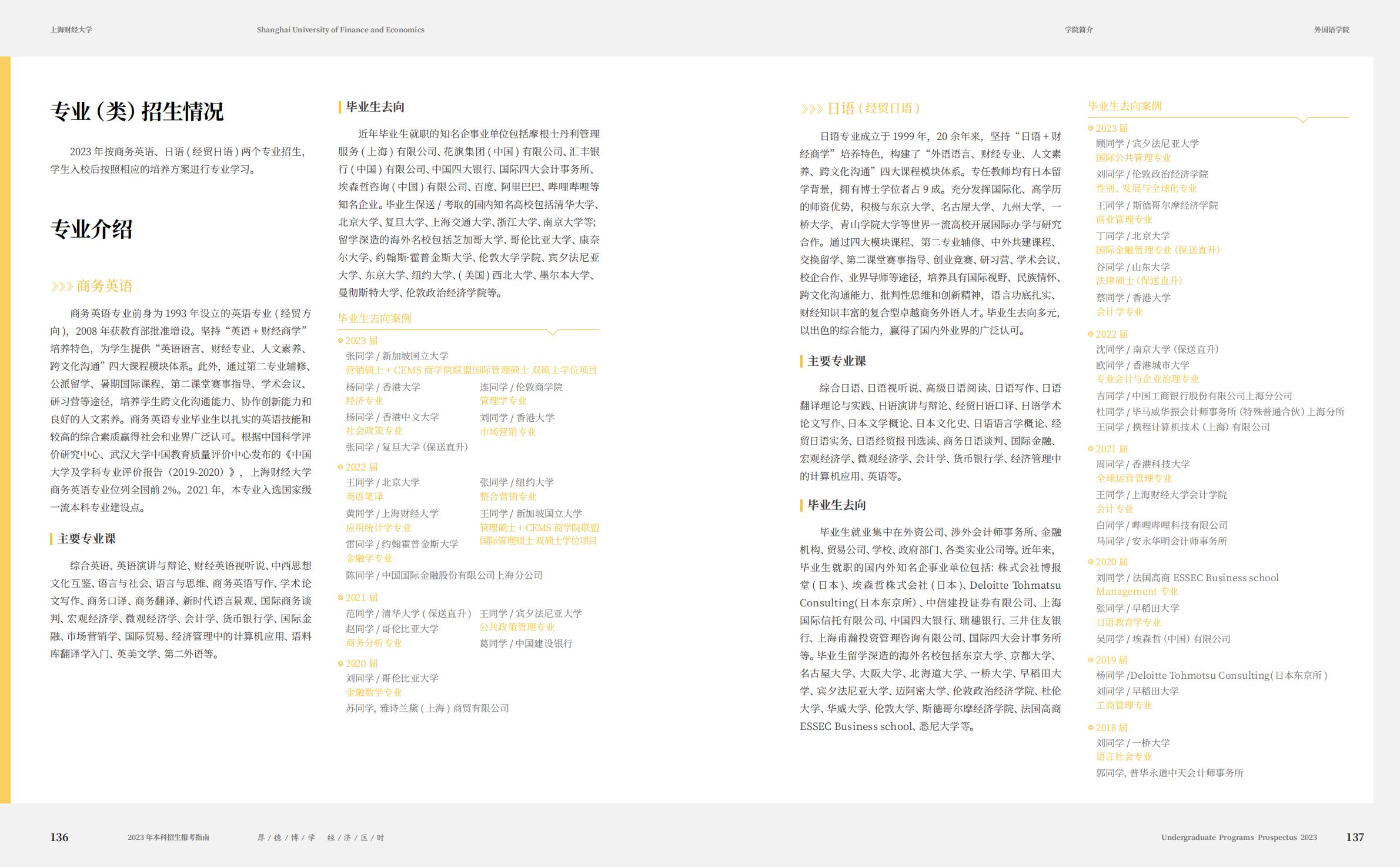Select the bullet marker beside 2019届
Image resolution: width=1400 pixels, height=867 pixels.
pyautogui.click(x=1090, y=659)
